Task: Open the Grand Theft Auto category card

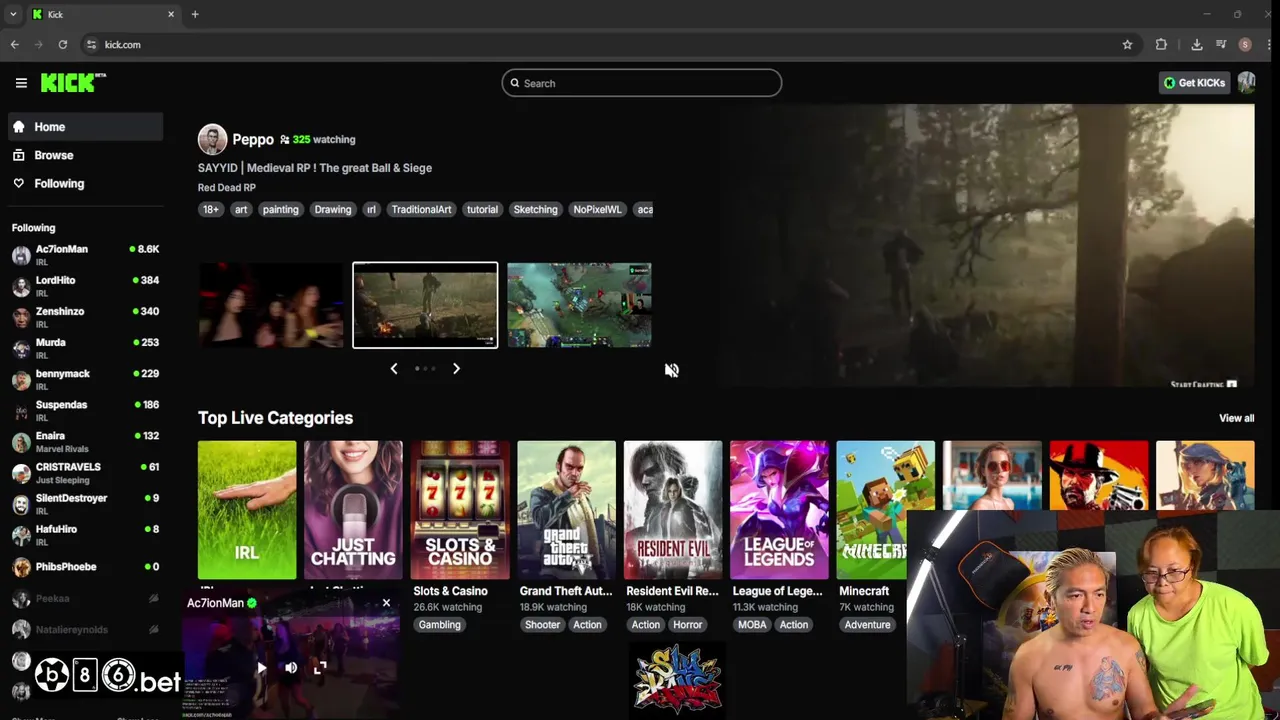Action: pyautogui.click(x=566, y=510)
